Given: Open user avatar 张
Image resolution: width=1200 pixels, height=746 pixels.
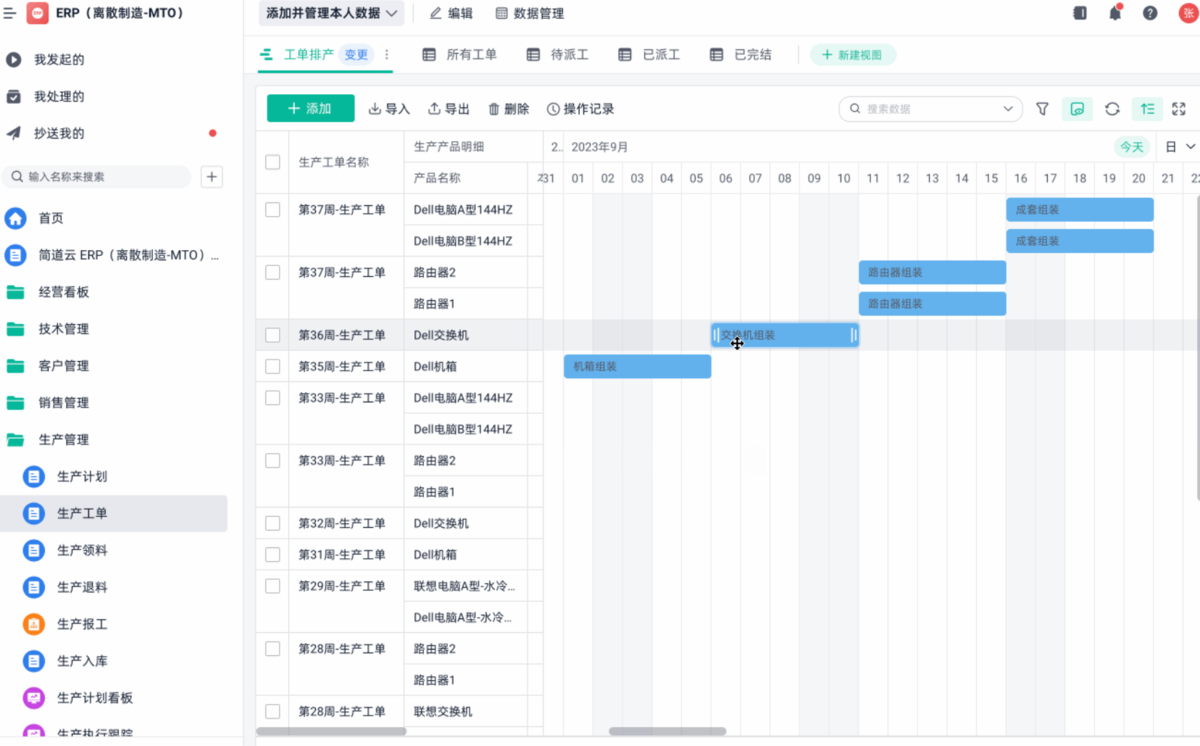Looking at the screenshot, I should click(1188, 13).
